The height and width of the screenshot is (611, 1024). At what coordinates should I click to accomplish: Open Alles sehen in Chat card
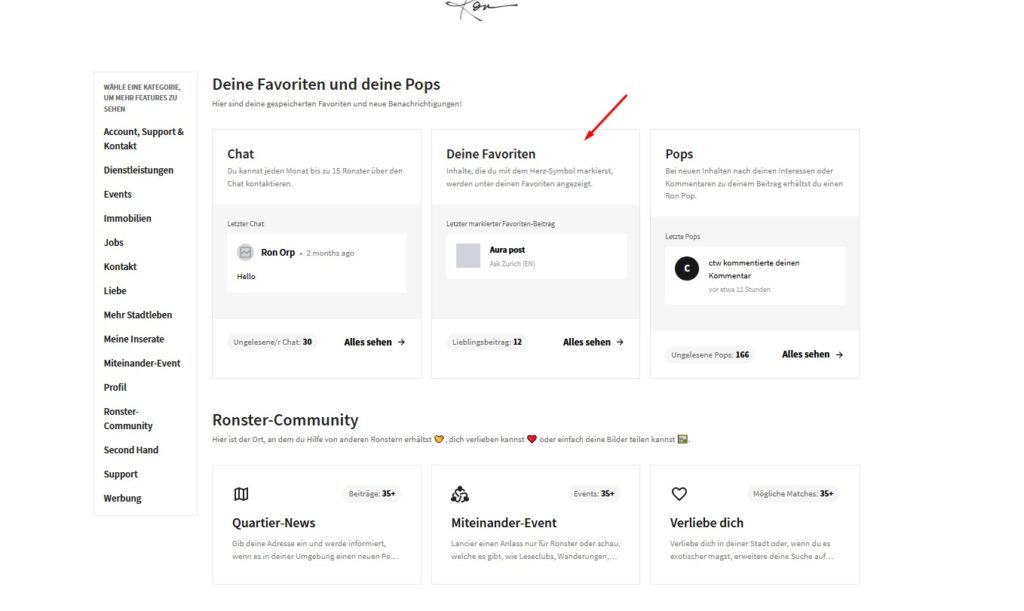pyautogui.click(x=374, y=342)
